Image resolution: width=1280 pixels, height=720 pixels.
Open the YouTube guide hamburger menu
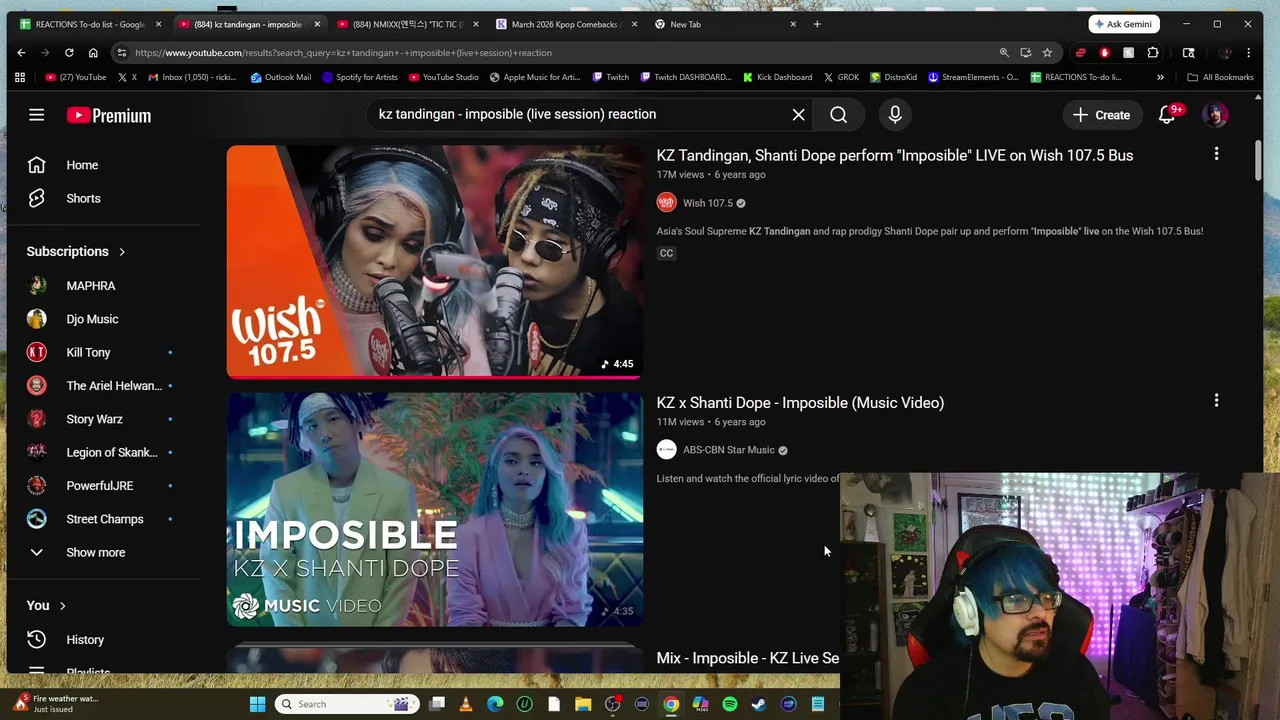[36, 115]
